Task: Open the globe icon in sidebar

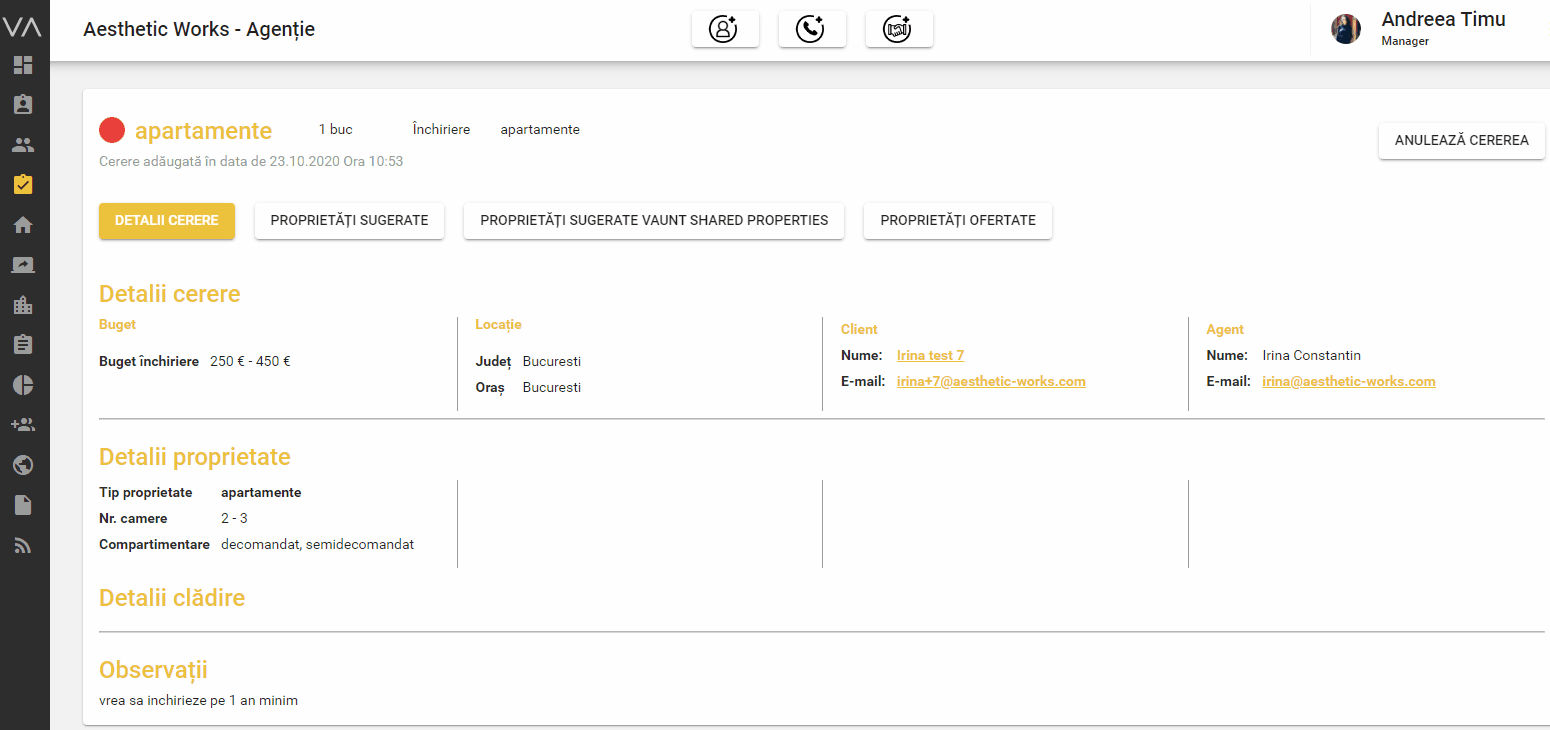Action: tap(23, 465)
